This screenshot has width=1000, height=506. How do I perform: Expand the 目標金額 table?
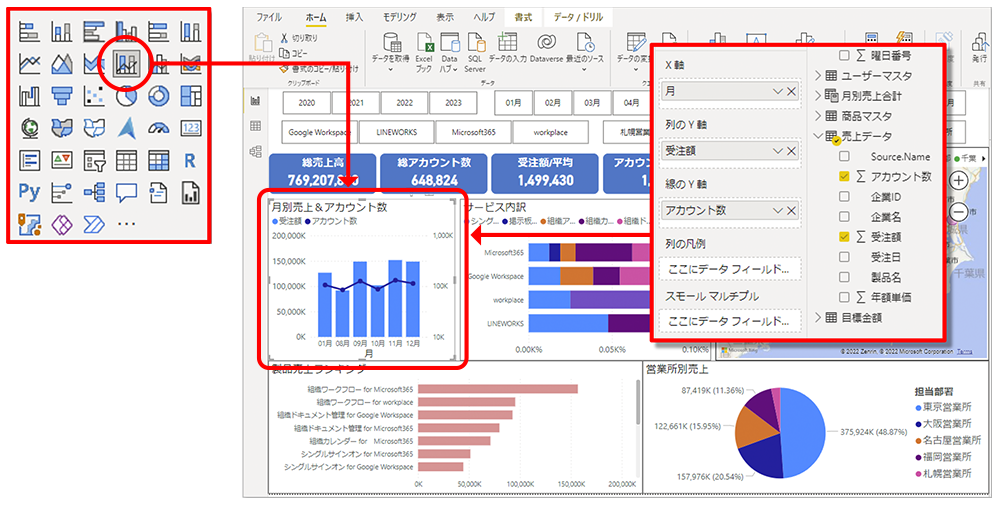pos(818,317)
